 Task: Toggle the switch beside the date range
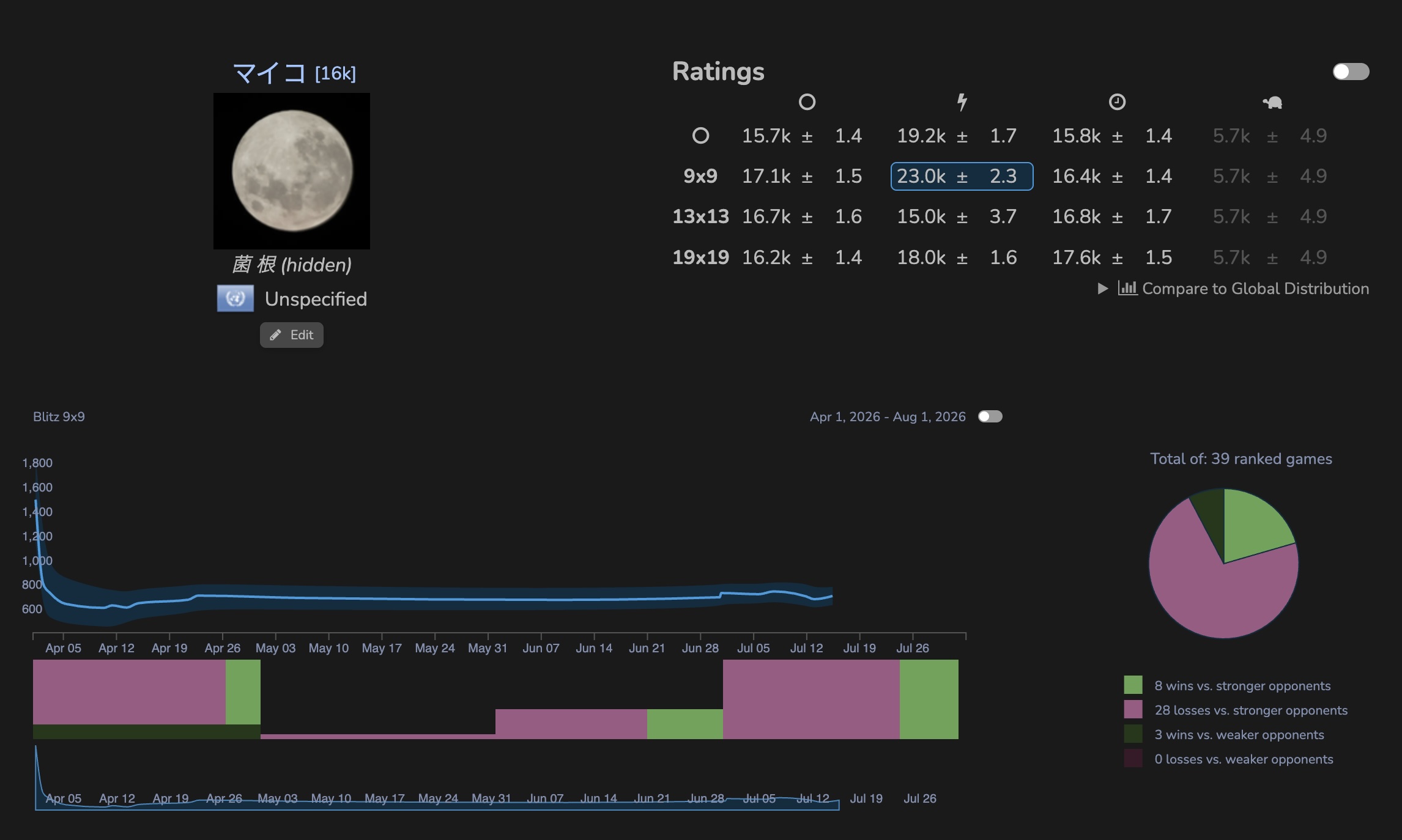coord(990,416)
